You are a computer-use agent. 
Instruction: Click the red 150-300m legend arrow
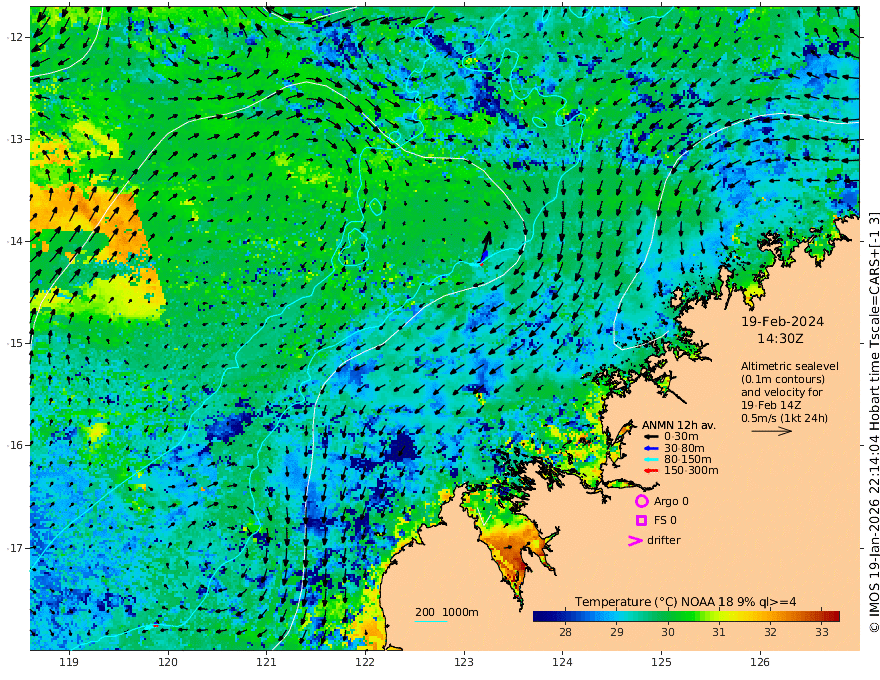click(x=651, y=470)
